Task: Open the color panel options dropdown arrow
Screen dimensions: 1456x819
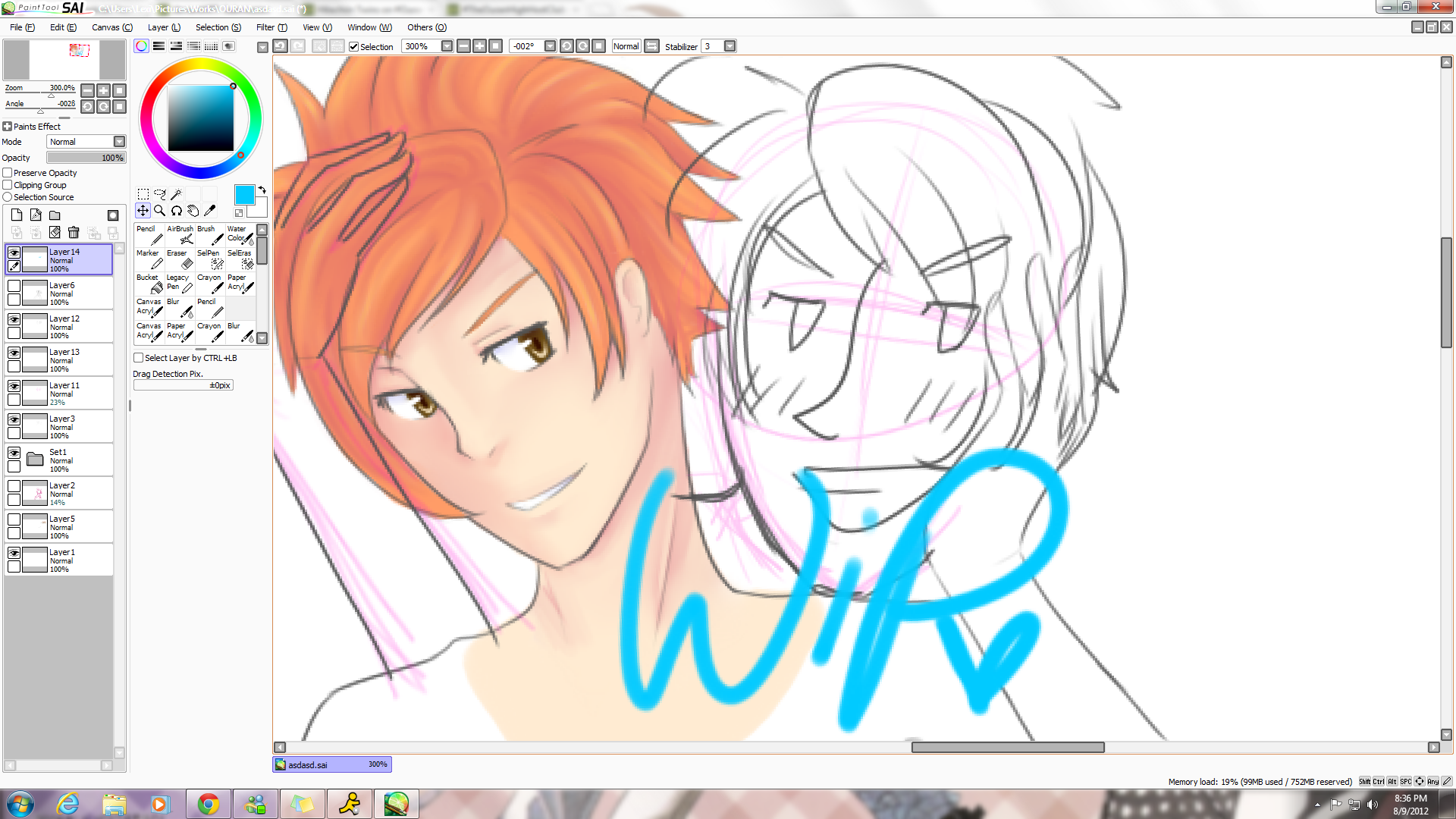Action: click(x=262, y=47)
